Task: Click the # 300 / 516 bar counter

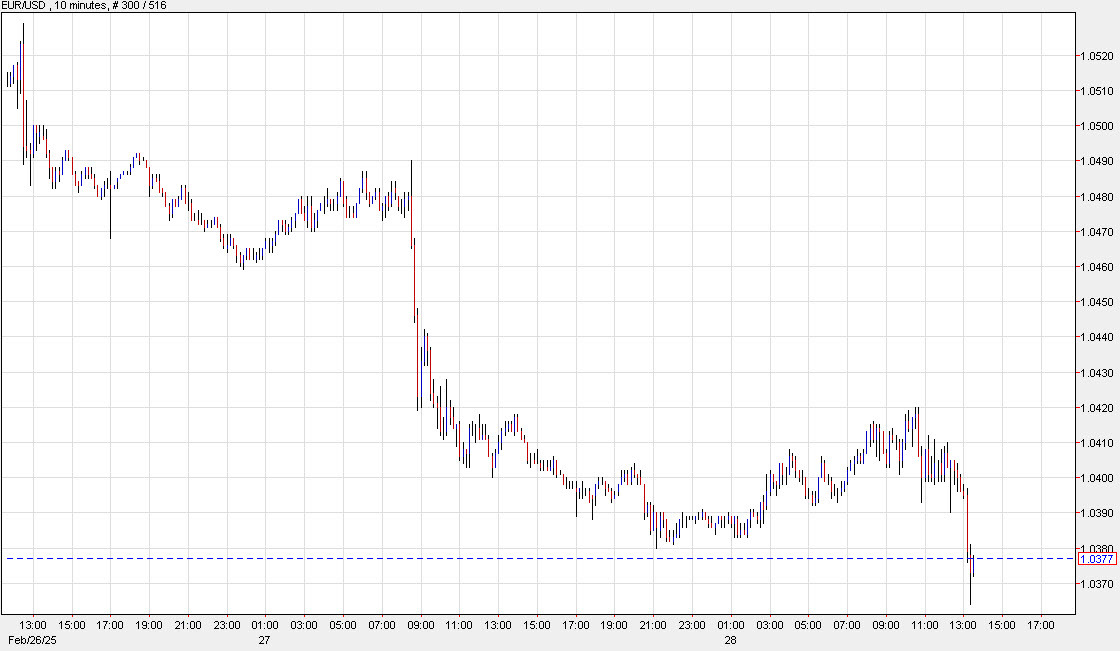Action: tap(143, 5)
